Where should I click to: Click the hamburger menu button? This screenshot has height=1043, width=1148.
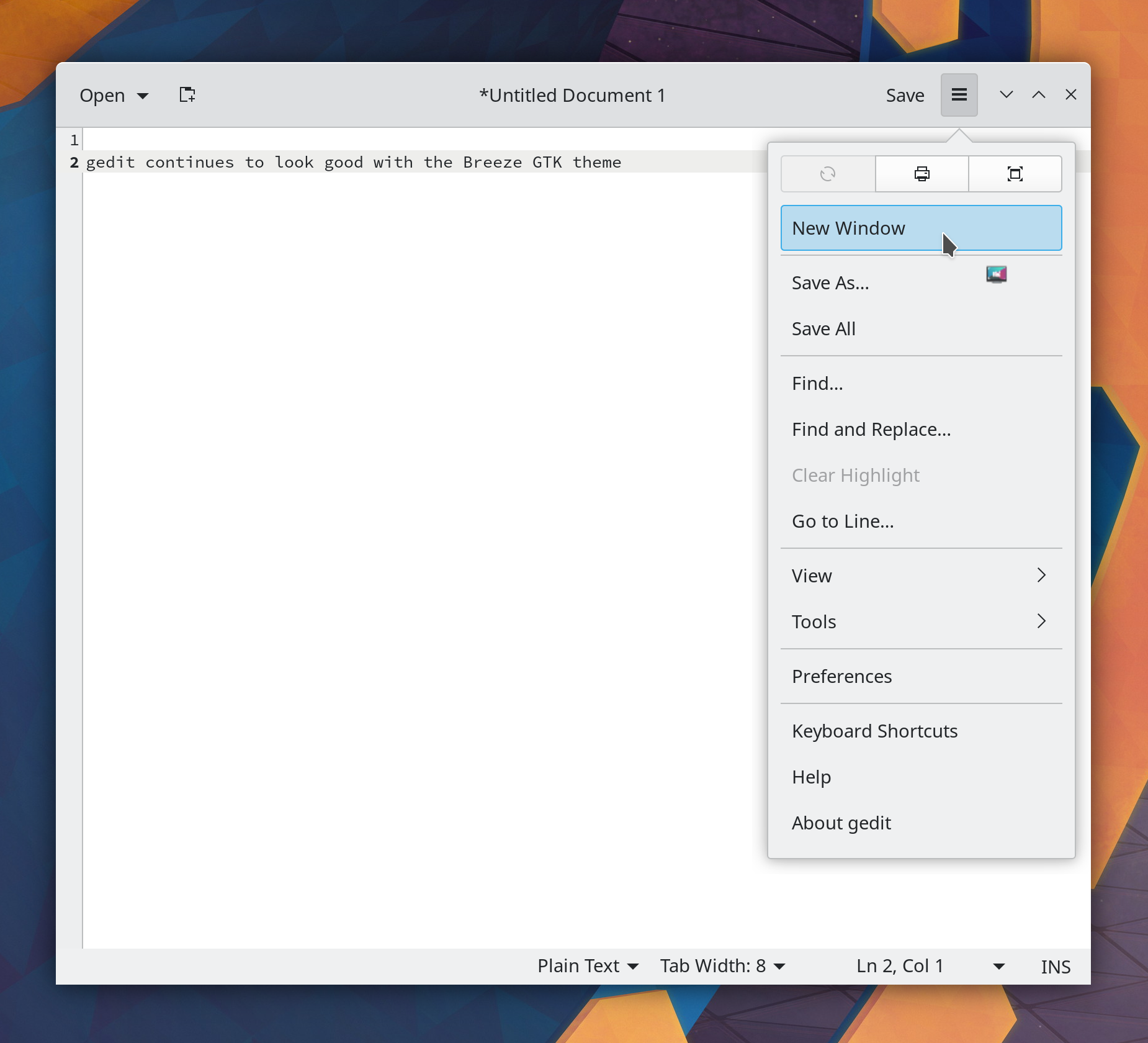click(x=959, y=95)
